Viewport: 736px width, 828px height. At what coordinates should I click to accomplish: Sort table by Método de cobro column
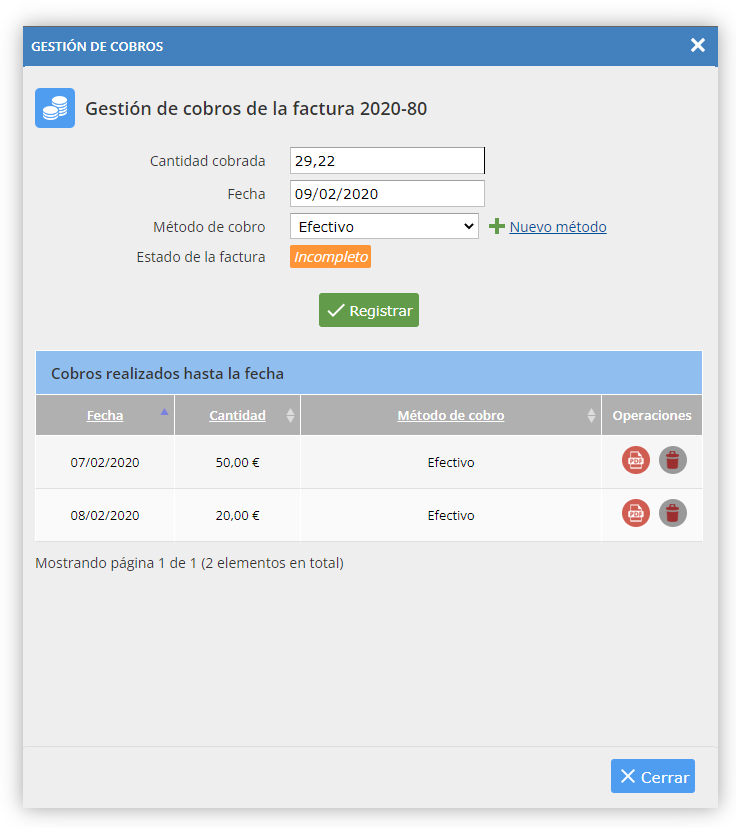pos(451,416)
